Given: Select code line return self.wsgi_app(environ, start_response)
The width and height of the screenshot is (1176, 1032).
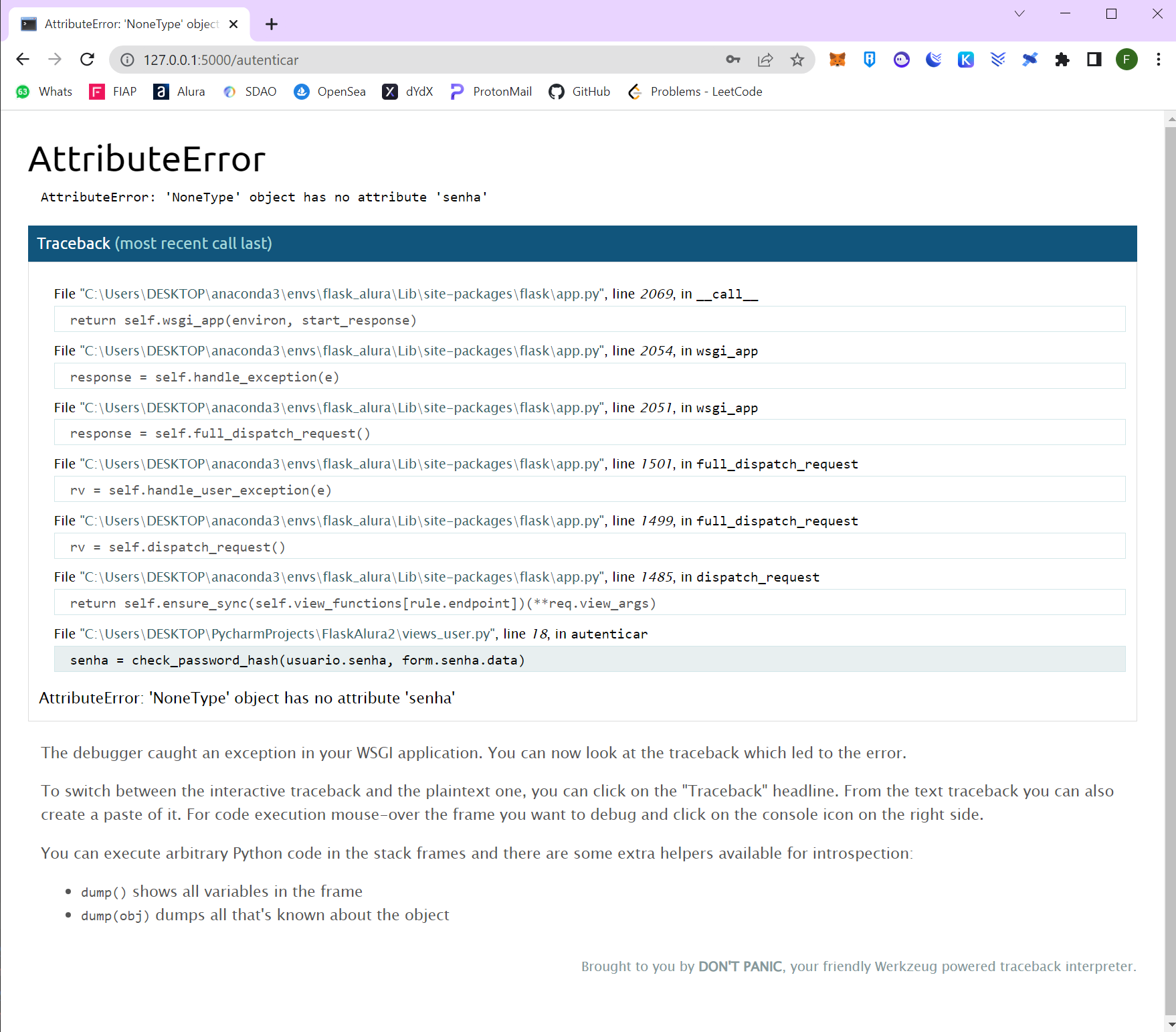Looking at the screenshot, I should click(x=589, y=320).
